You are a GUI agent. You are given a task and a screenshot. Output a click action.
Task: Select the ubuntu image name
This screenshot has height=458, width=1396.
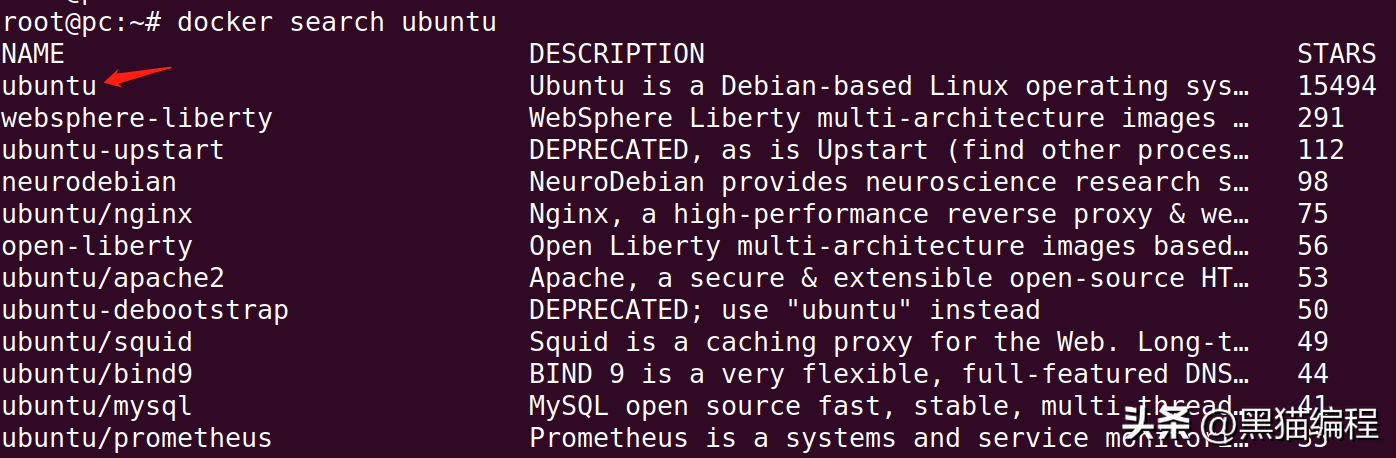(49, 86)
